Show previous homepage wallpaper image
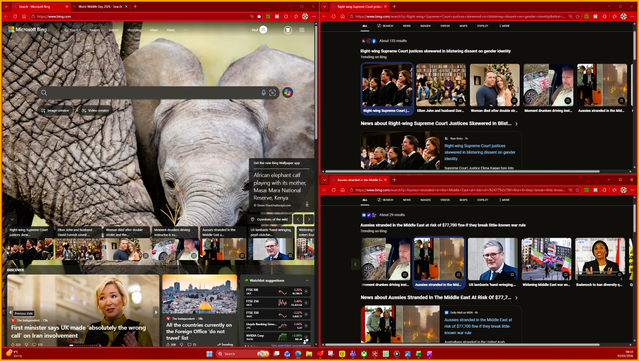Viewport: 639px width, 361px height. [x=298, y=219]
